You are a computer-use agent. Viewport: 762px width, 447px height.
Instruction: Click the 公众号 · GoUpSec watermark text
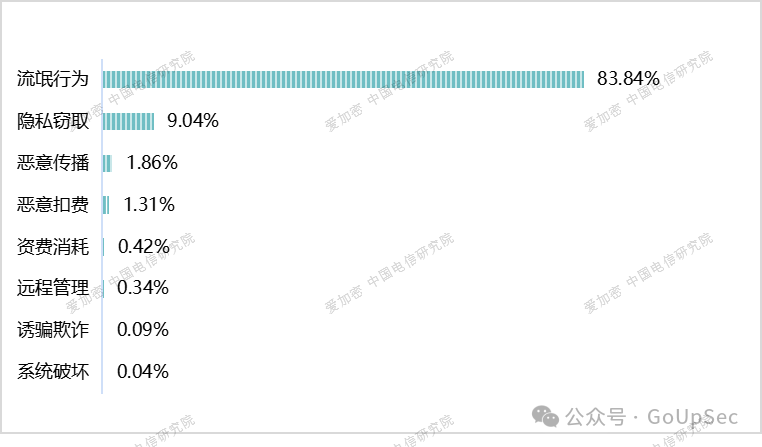(654, 416)
